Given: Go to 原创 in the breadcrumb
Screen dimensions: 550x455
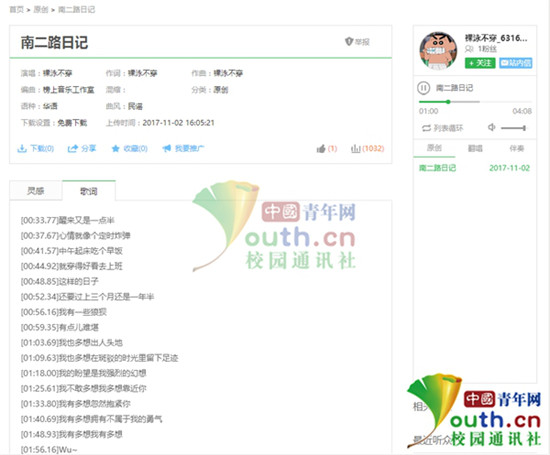Looking at the screenshot, I should coord(41,9).
